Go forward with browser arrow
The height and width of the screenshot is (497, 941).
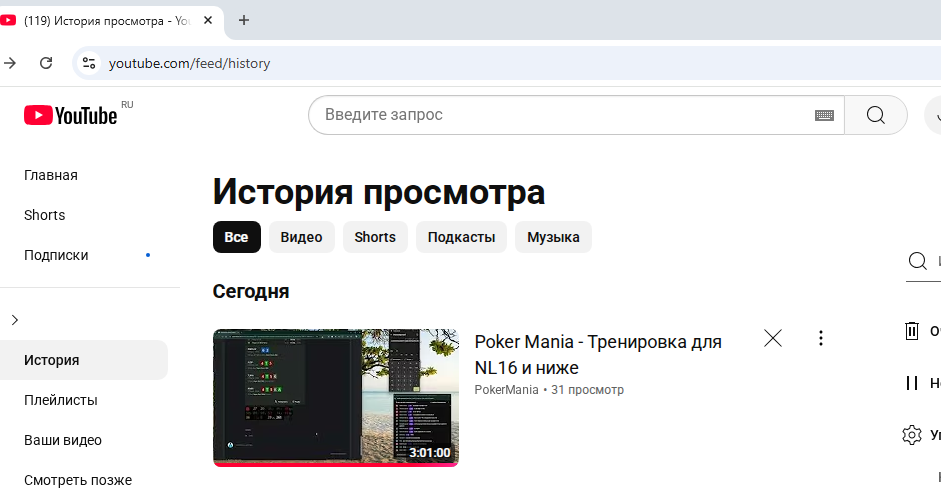10,63
